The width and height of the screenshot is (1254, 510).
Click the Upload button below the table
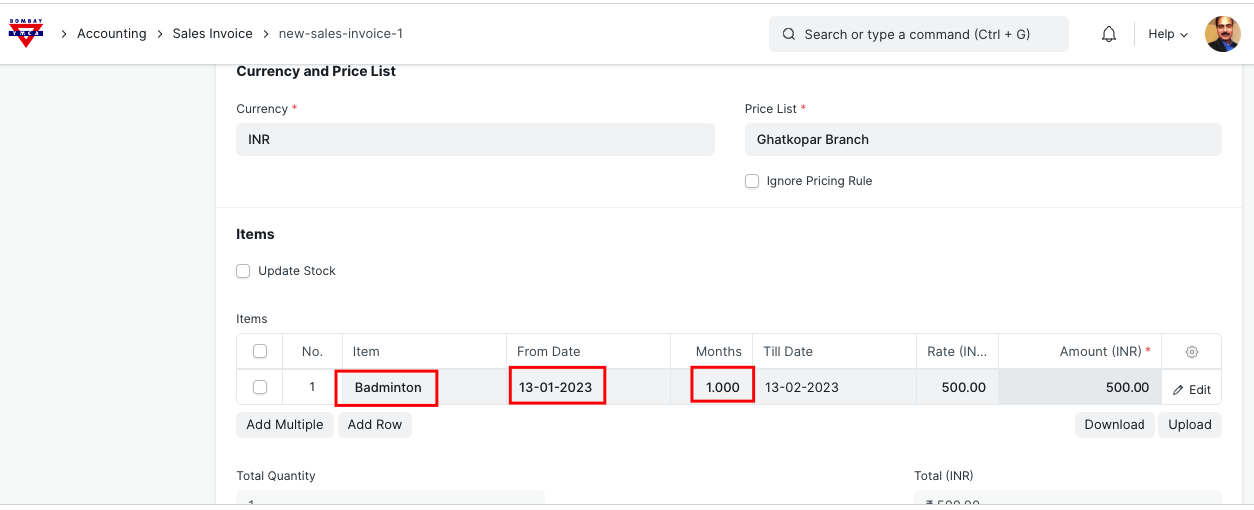pos(1189,425)
